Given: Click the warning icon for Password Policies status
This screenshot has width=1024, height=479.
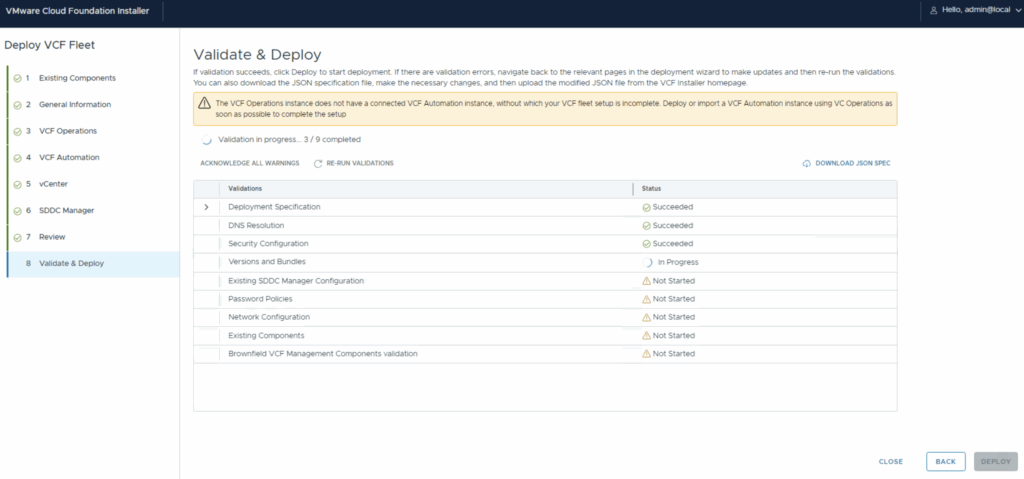Looking at the screenshot, I should click(646, 299).
